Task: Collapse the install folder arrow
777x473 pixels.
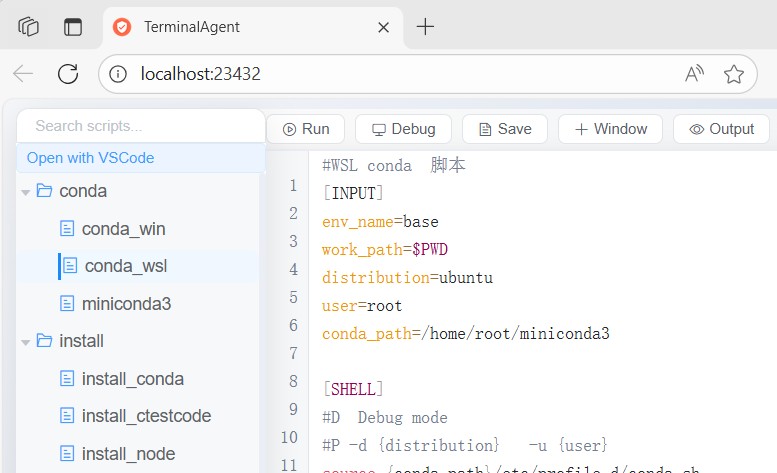Action: (25, 342)
